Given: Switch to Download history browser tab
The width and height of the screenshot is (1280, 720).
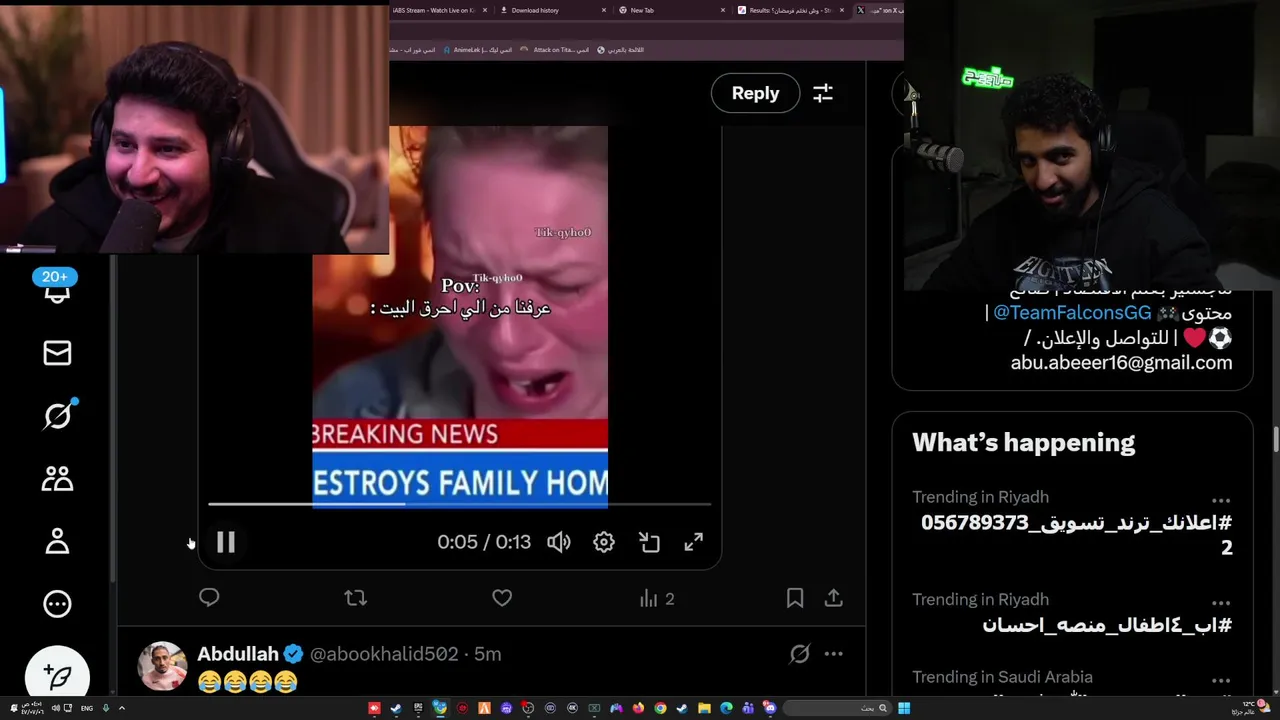Looking at the screenshot, I should (x=552, y=10).
